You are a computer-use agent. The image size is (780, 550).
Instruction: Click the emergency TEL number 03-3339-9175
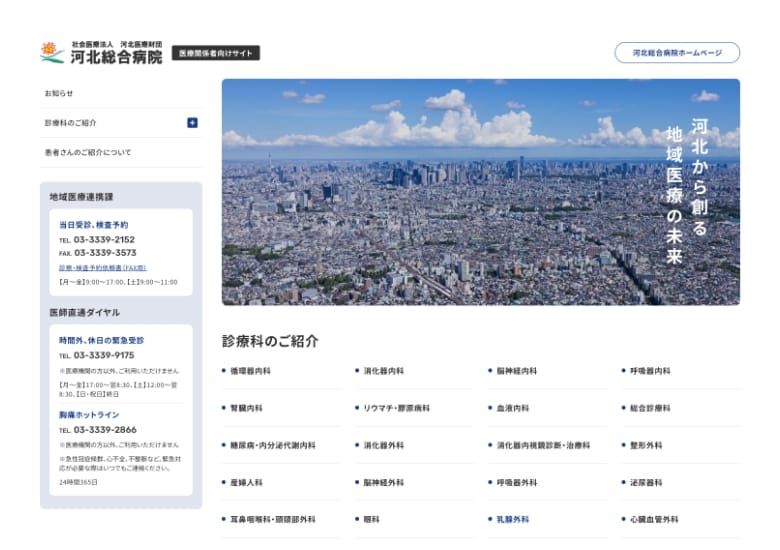(104, 356)
